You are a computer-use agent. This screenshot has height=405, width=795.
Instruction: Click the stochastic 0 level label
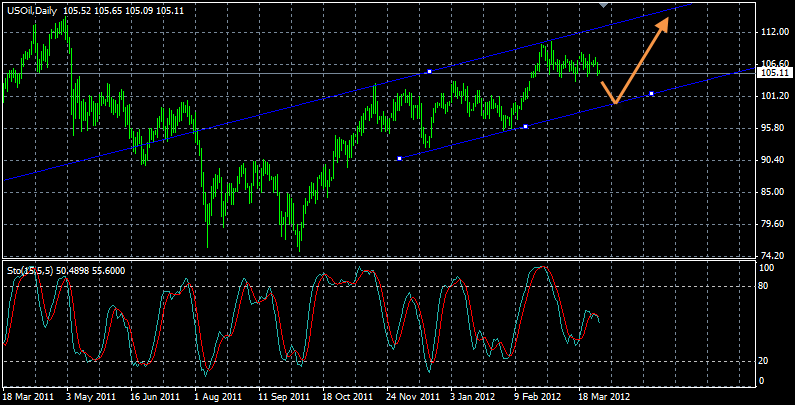pyautogui.click(x=764, y=381)
